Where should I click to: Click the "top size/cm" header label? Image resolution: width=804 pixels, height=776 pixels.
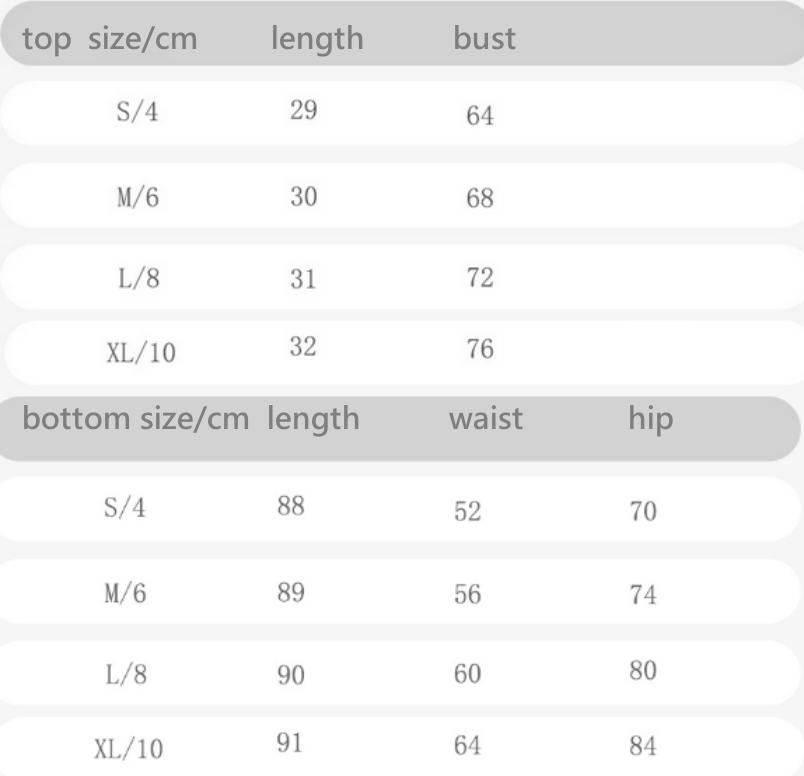pyautogui.click(x=110, y=40)
